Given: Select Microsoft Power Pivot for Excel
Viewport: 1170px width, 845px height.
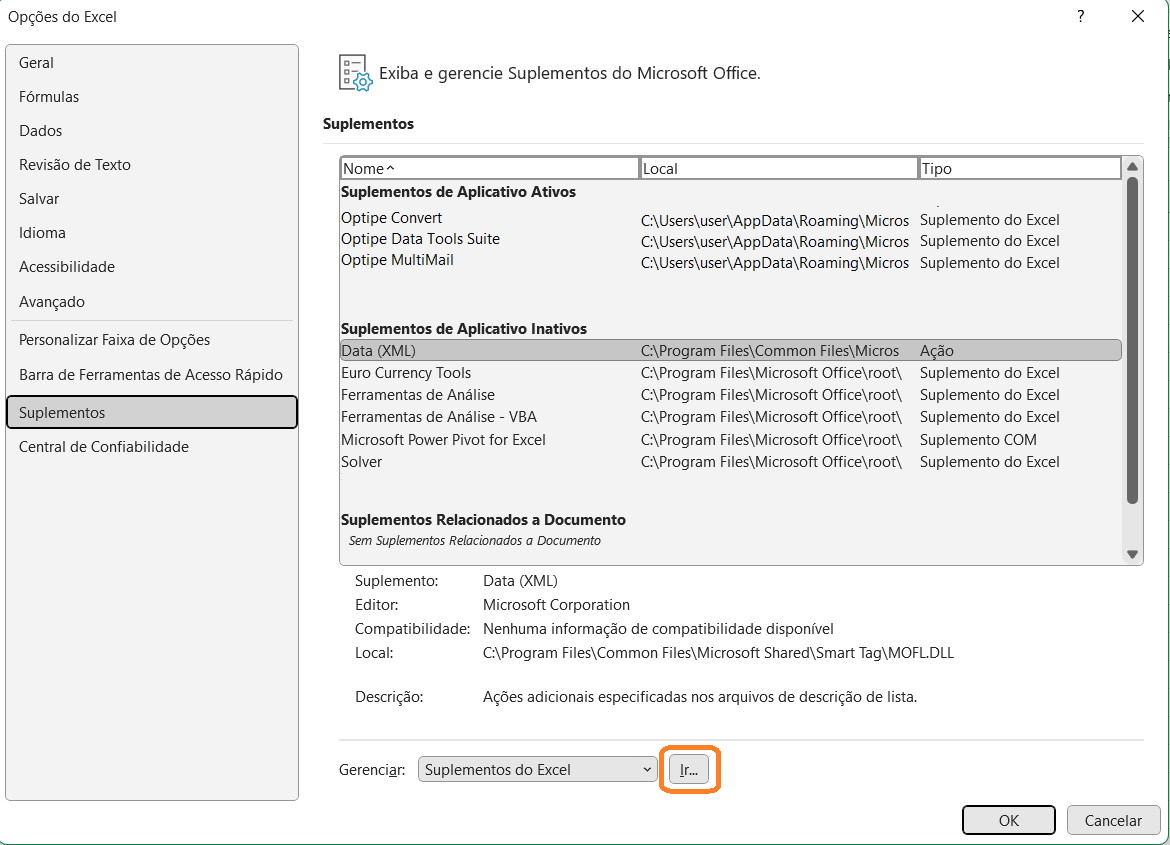Looking at the screenshot, I should 731,440.
